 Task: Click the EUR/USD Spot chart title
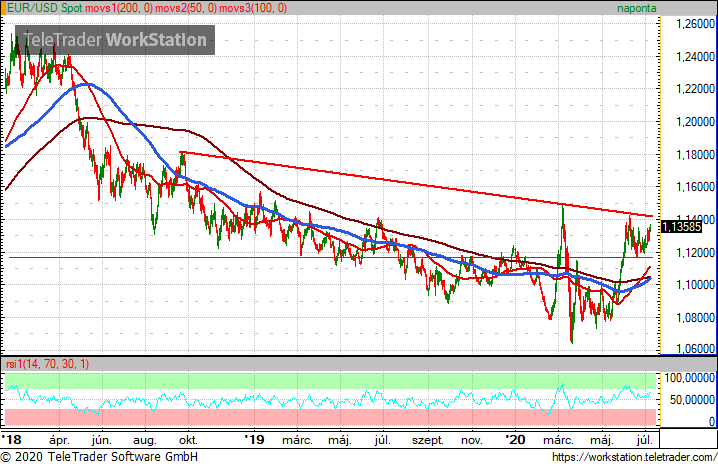point(44,8)
